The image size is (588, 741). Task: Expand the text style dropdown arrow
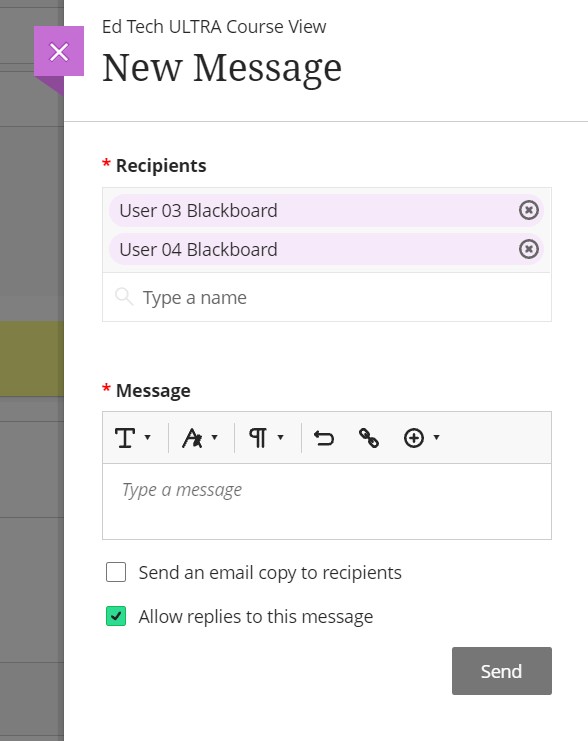coord(147,437)
